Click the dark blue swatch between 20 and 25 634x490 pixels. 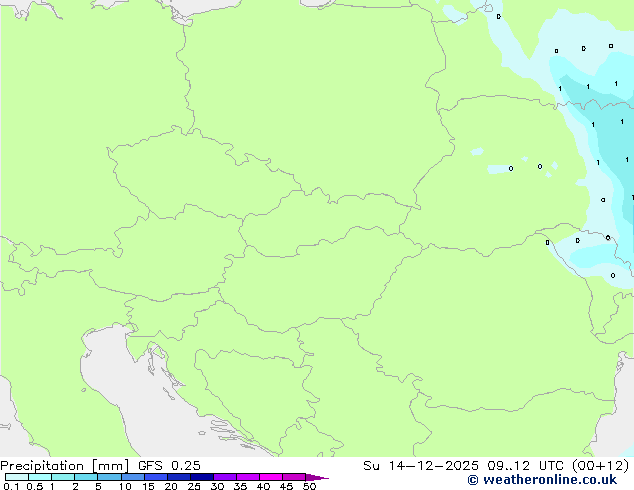coord(178,477)
